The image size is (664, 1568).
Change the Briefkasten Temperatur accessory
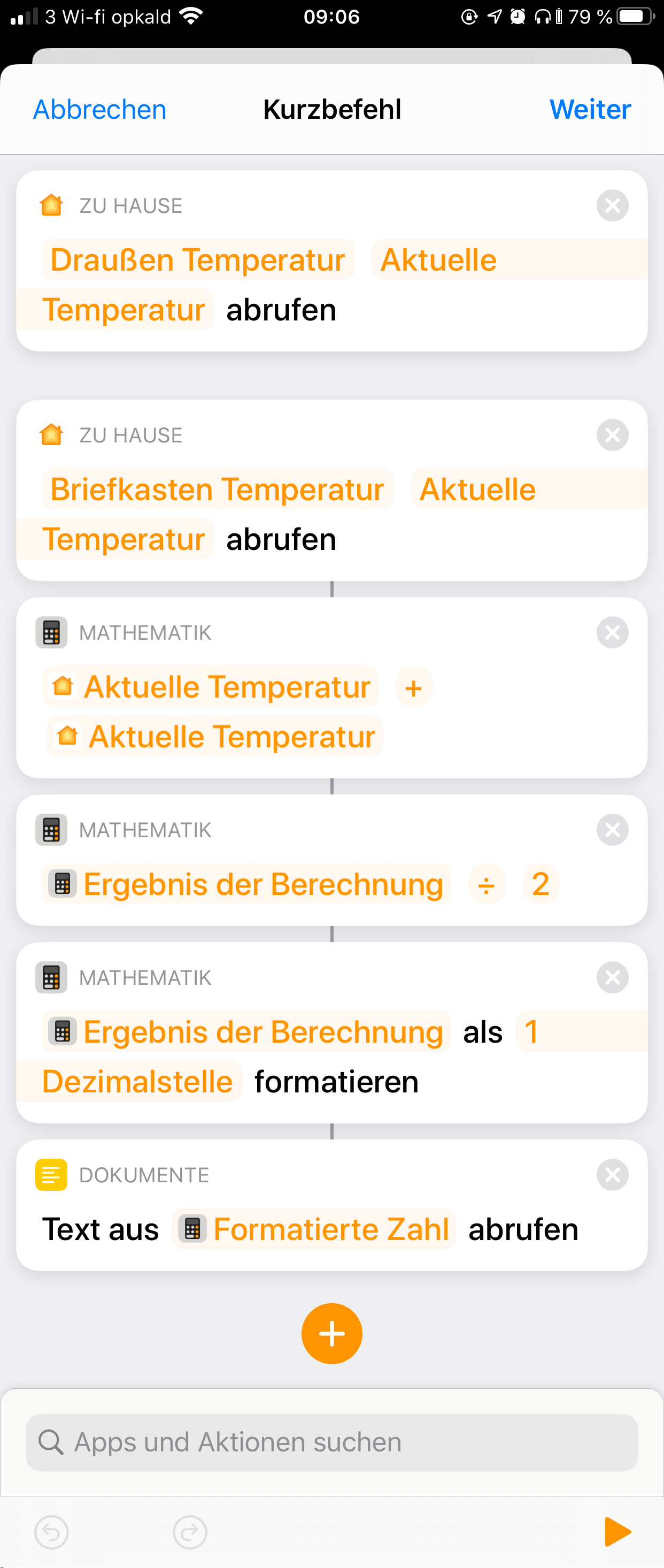[217, 489]
